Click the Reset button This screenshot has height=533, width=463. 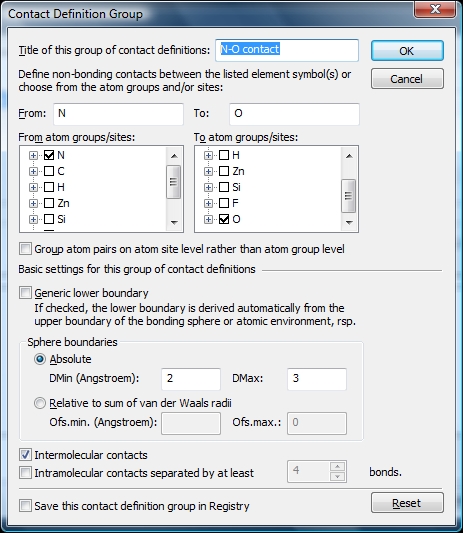[x=407, y=502]
